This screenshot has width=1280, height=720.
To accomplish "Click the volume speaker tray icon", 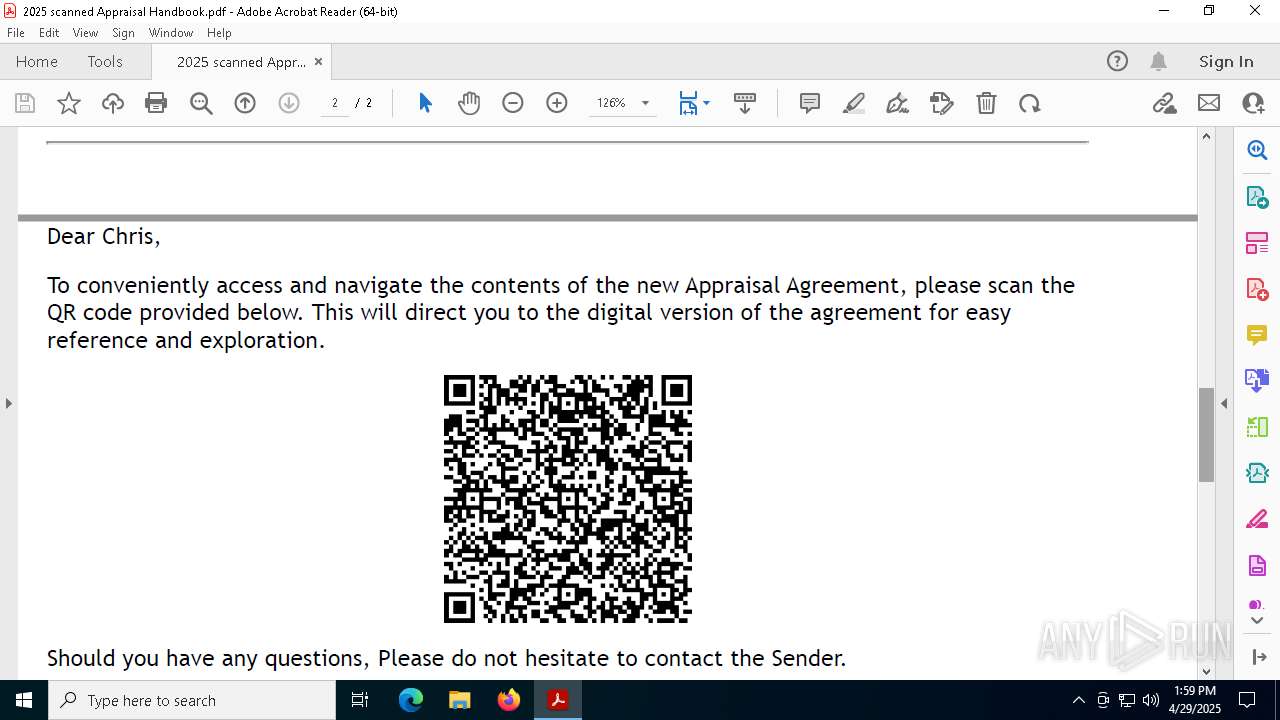I will click(1150, 700).
